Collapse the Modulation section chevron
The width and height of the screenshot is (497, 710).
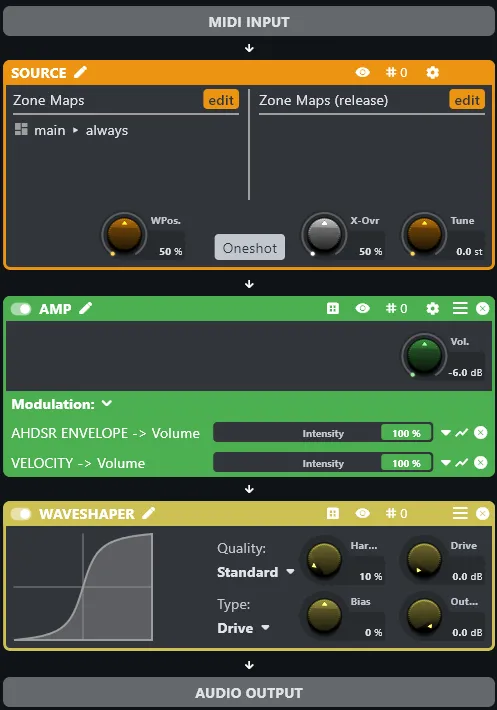click(x=107, y=403)
